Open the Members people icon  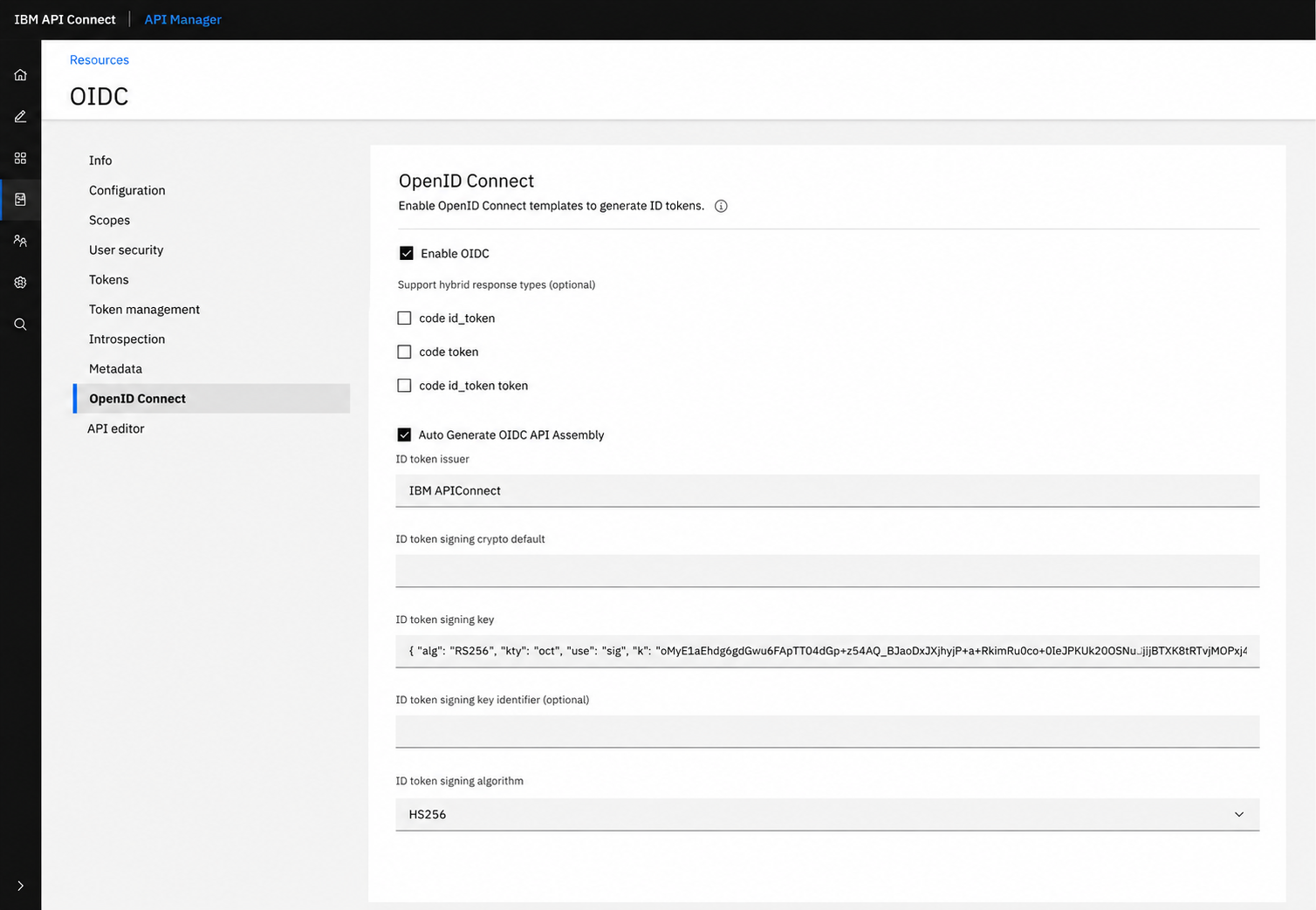tap(20, 241)
